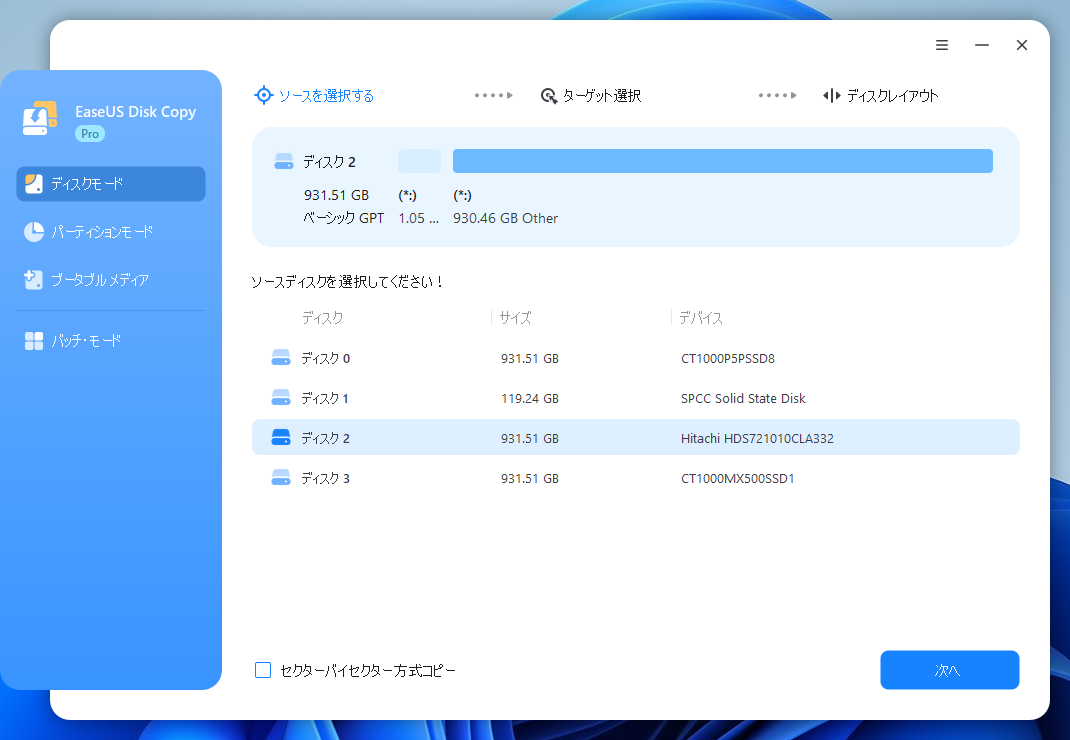The height and width of the screenshot is (740, 1070).
Task: Click the ディスクレイアウト step icon
Action: (831, 96)
